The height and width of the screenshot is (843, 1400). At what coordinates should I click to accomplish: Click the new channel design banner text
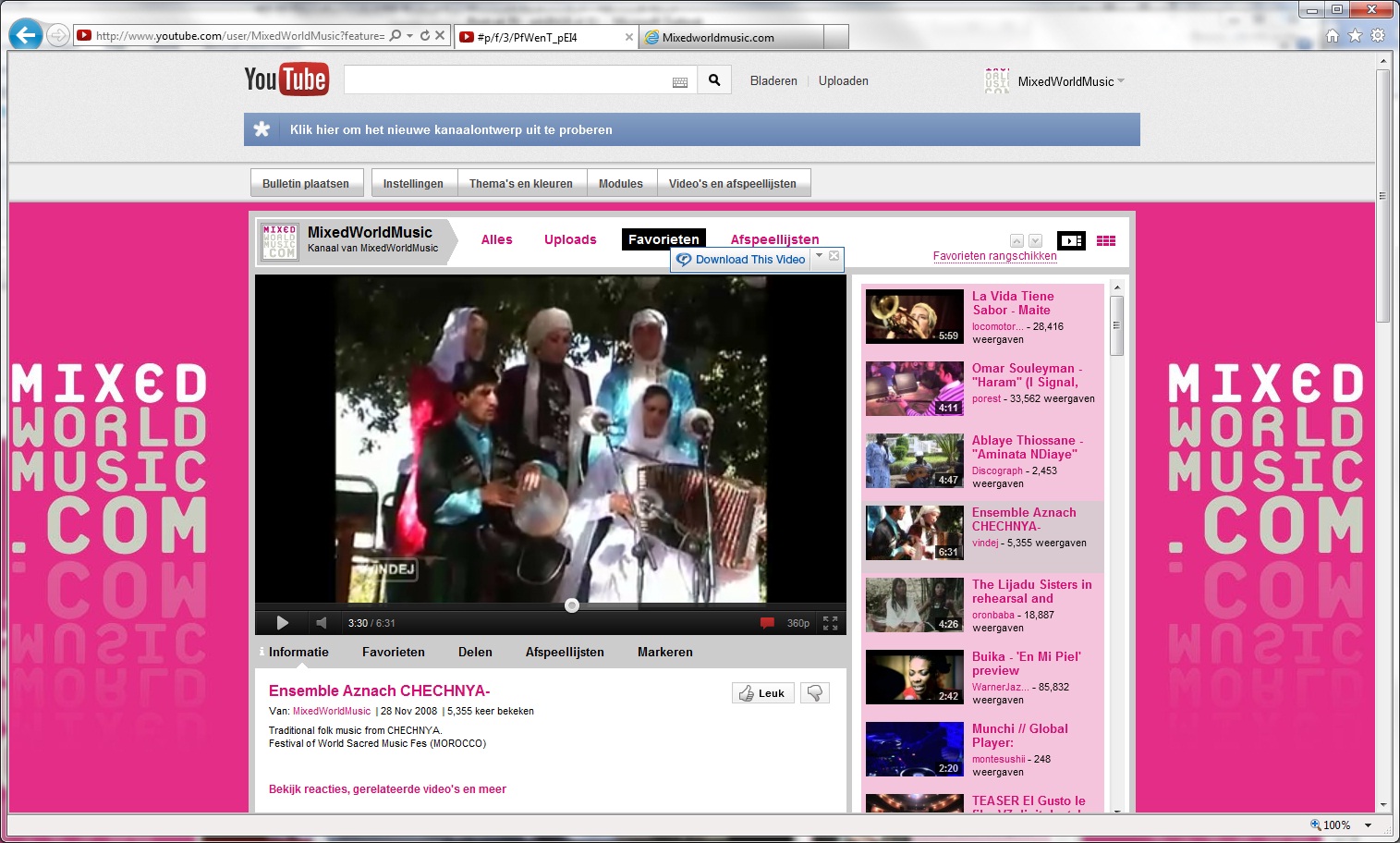point(451,129)
